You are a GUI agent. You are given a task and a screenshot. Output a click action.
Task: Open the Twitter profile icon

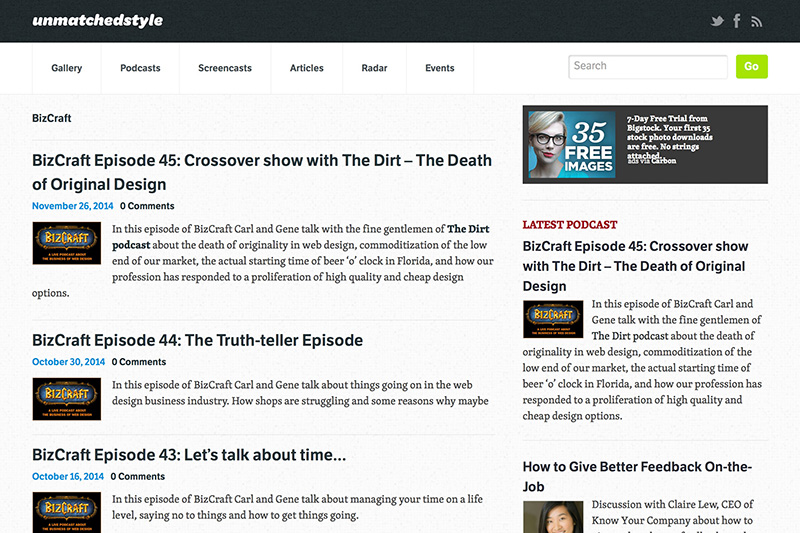tap(717, 21)
